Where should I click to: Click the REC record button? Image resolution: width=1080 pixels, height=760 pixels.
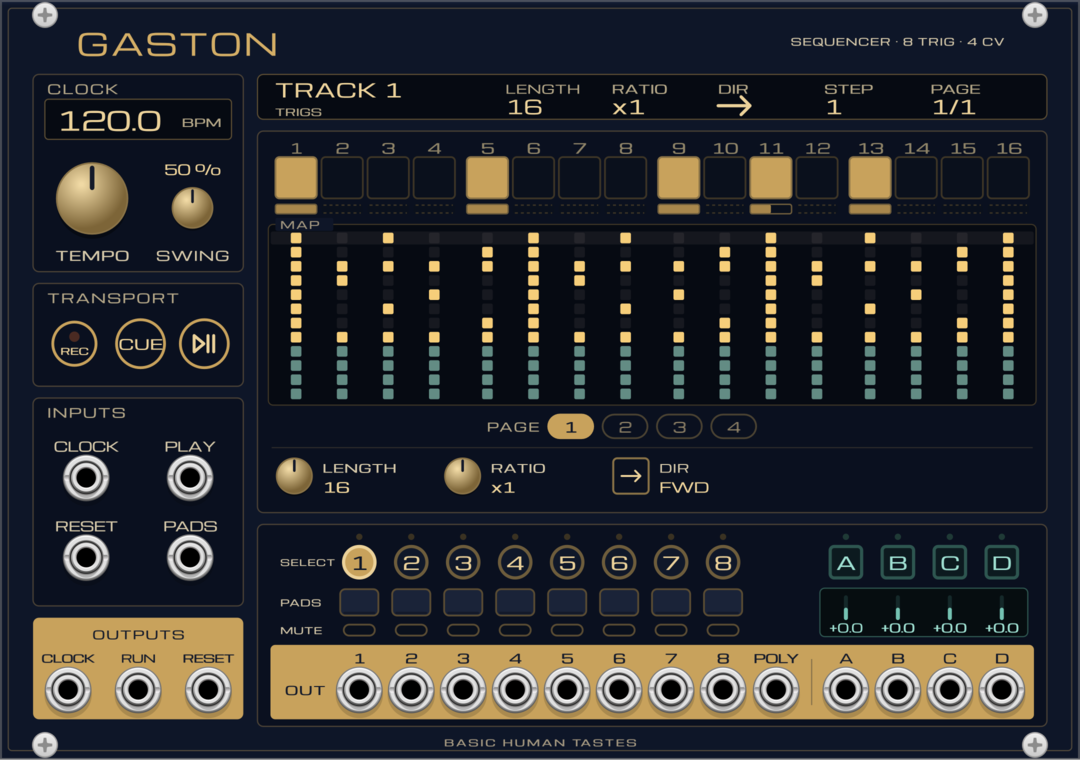pos(74,344)
